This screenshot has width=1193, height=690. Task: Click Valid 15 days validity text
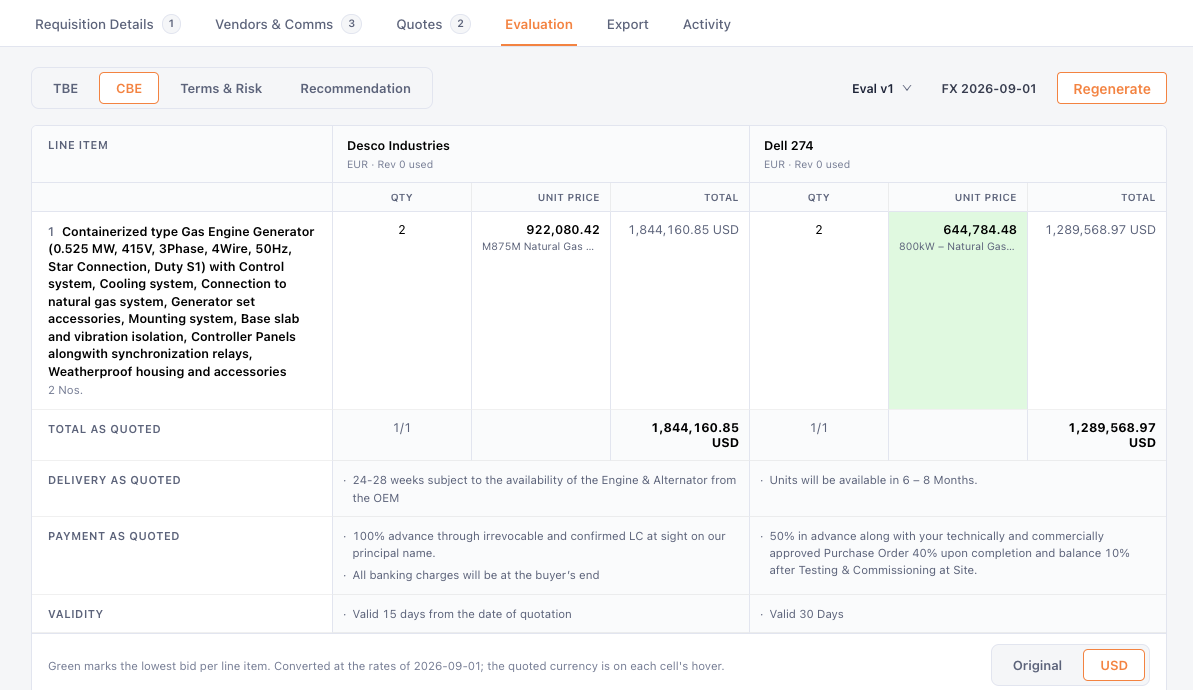[x=462, y=614]
